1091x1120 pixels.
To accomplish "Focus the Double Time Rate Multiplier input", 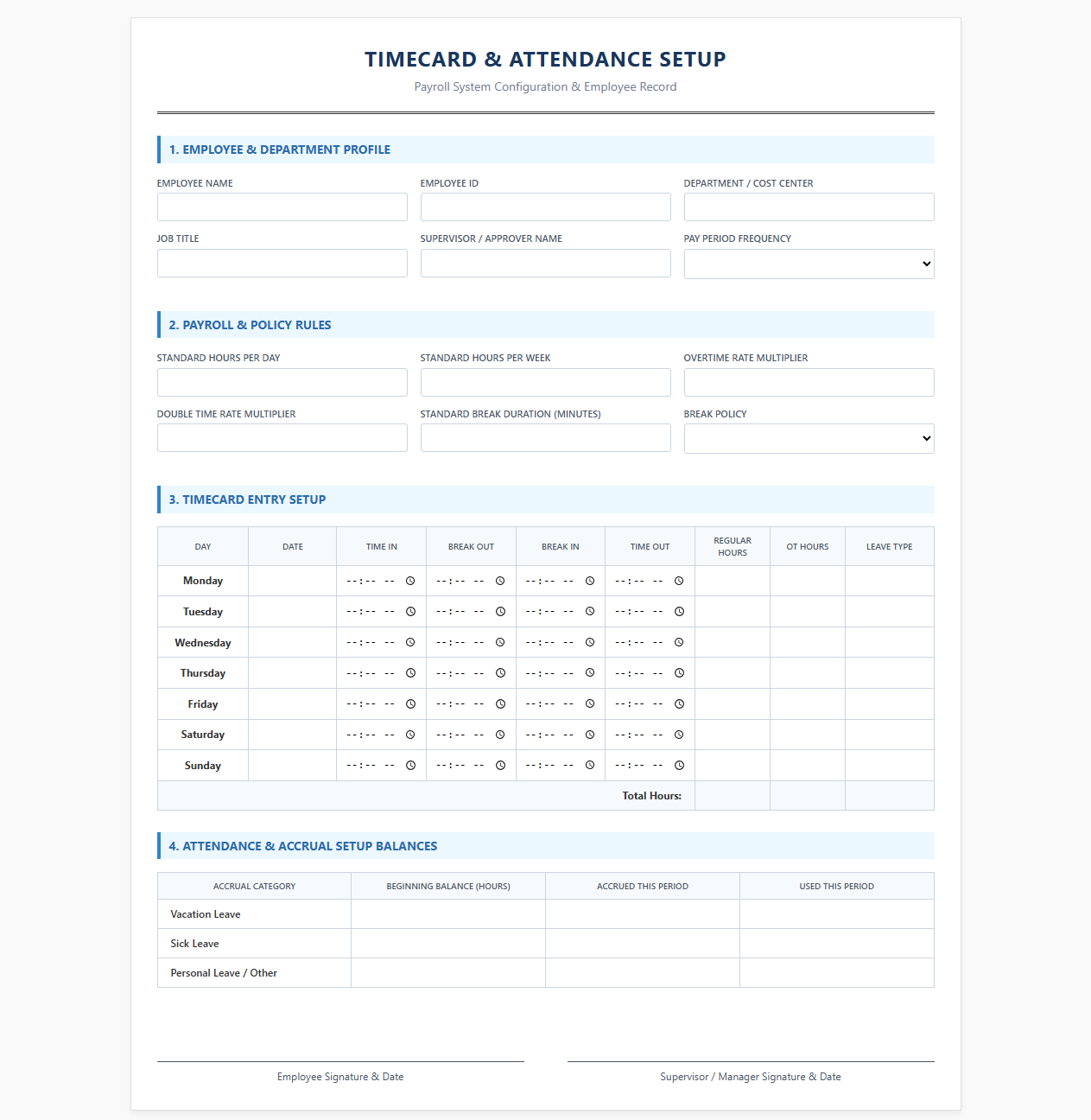I will point(282,437).
